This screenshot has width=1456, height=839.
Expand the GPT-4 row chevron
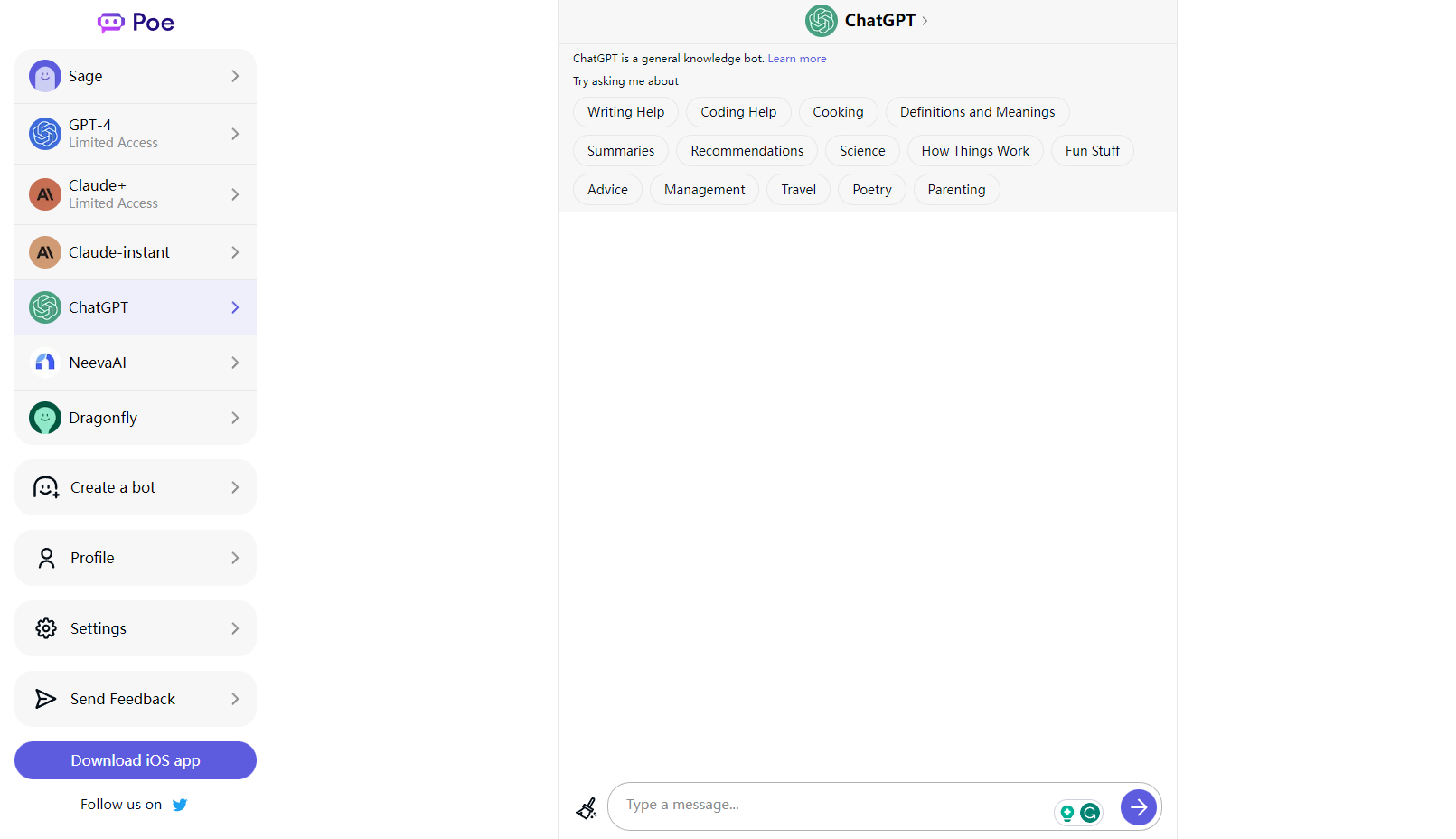pos(235,134)
